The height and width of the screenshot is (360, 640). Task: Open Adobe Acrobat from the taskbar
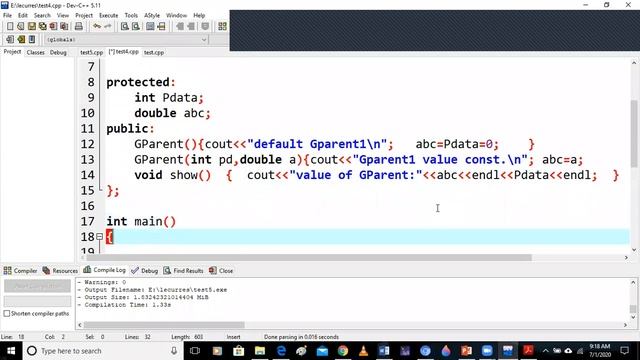528,351
